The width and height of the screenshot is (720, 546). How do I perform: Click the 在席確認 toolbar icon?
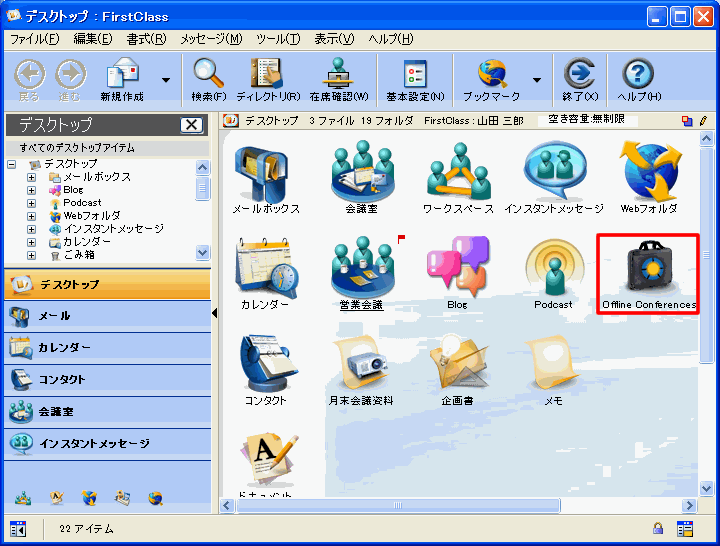pos(338,75)
